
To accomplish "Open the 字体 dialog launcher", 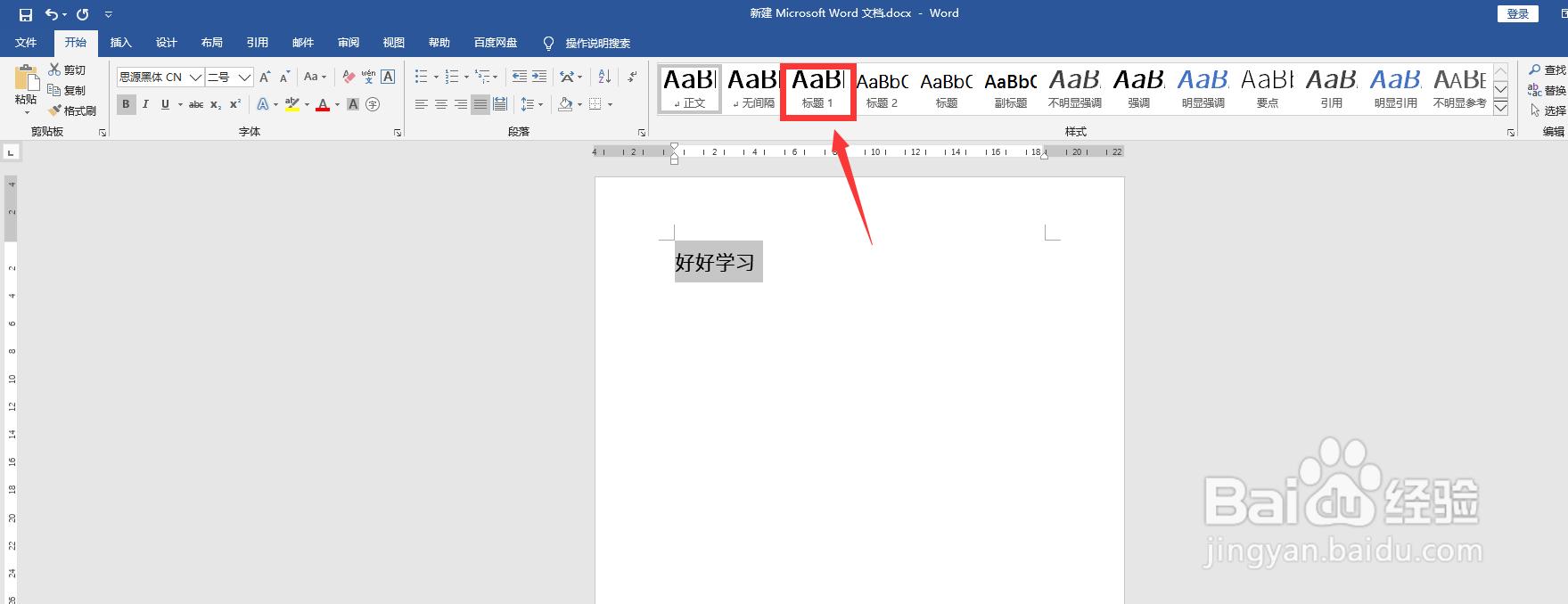I will click(398, 133).
